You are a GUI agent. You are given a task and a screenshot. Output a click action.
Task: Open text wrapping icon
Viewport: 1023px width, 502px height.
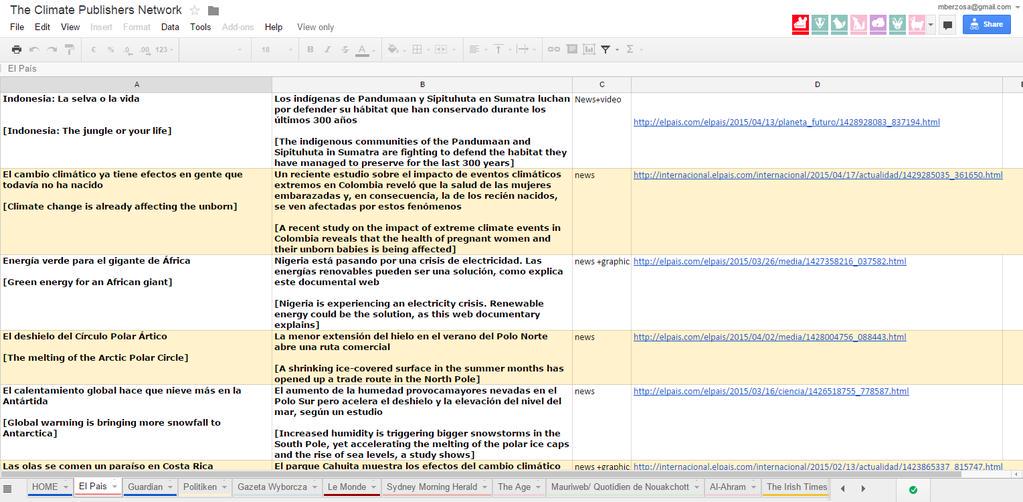pyautogui.click(x=523, y=49)
